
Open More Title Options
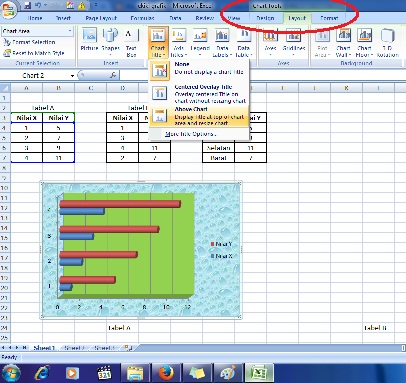(190, 134)
